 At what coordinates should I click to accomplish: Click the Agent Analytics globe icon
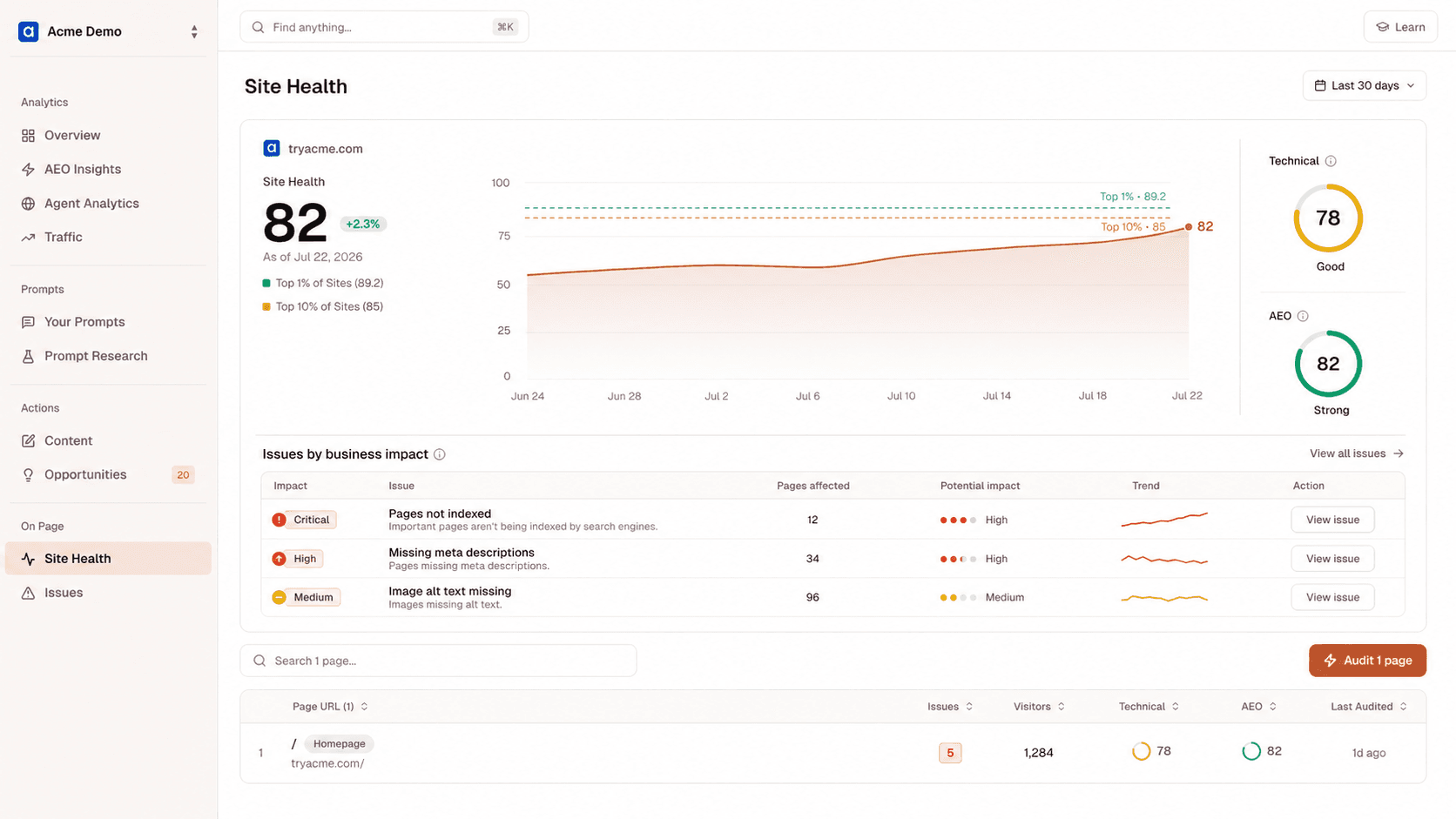click(29, 204)
